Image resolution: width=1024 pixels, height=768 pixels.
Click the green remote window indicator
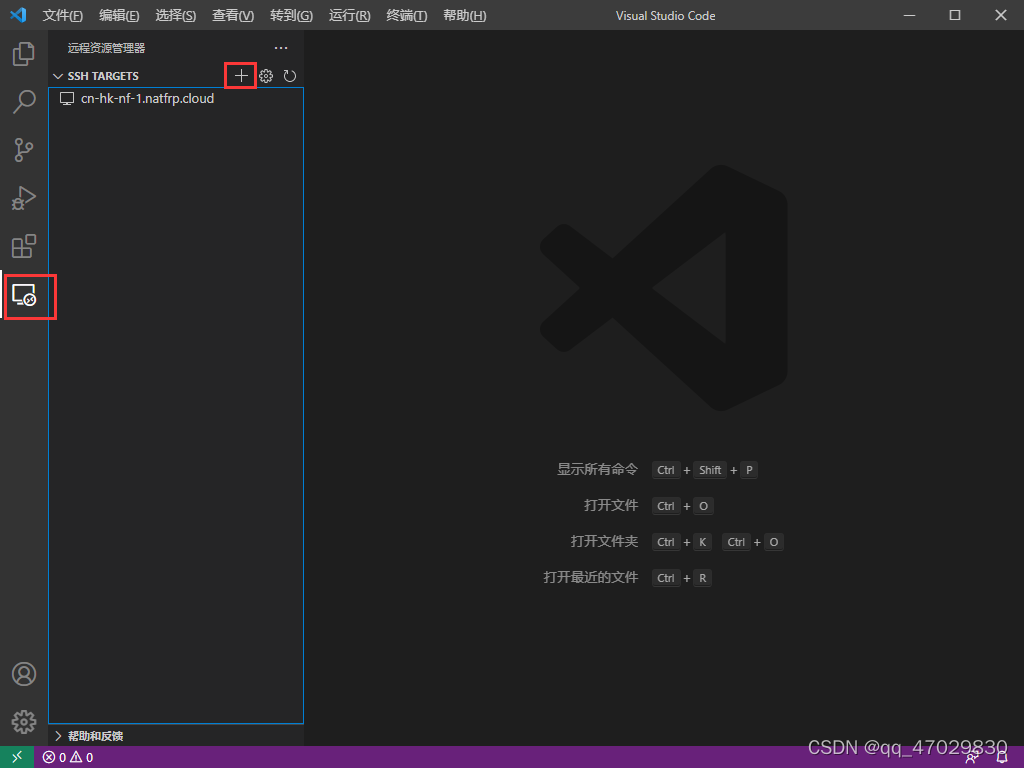pos(17,757)
